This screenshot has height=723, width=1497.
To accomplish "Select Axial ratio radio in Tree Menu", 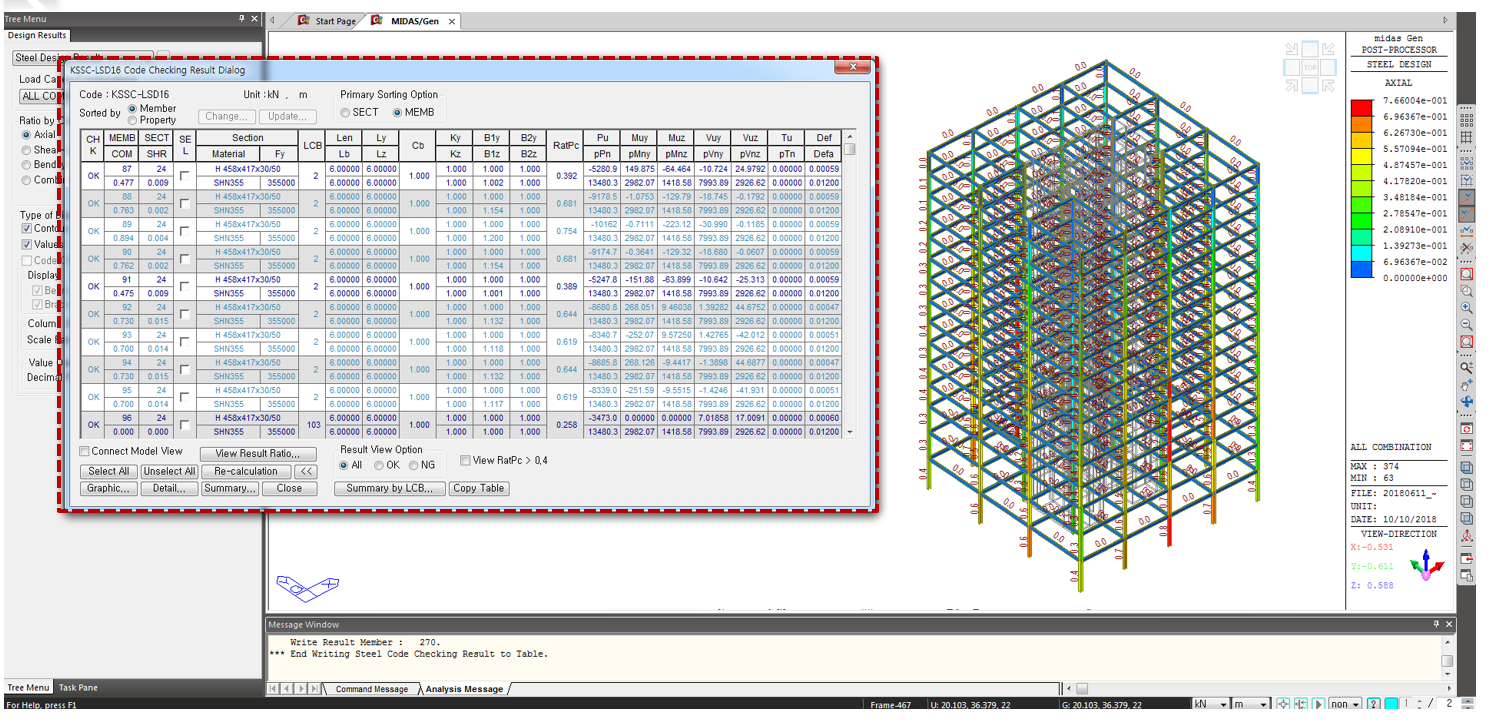I will point(26,134).
